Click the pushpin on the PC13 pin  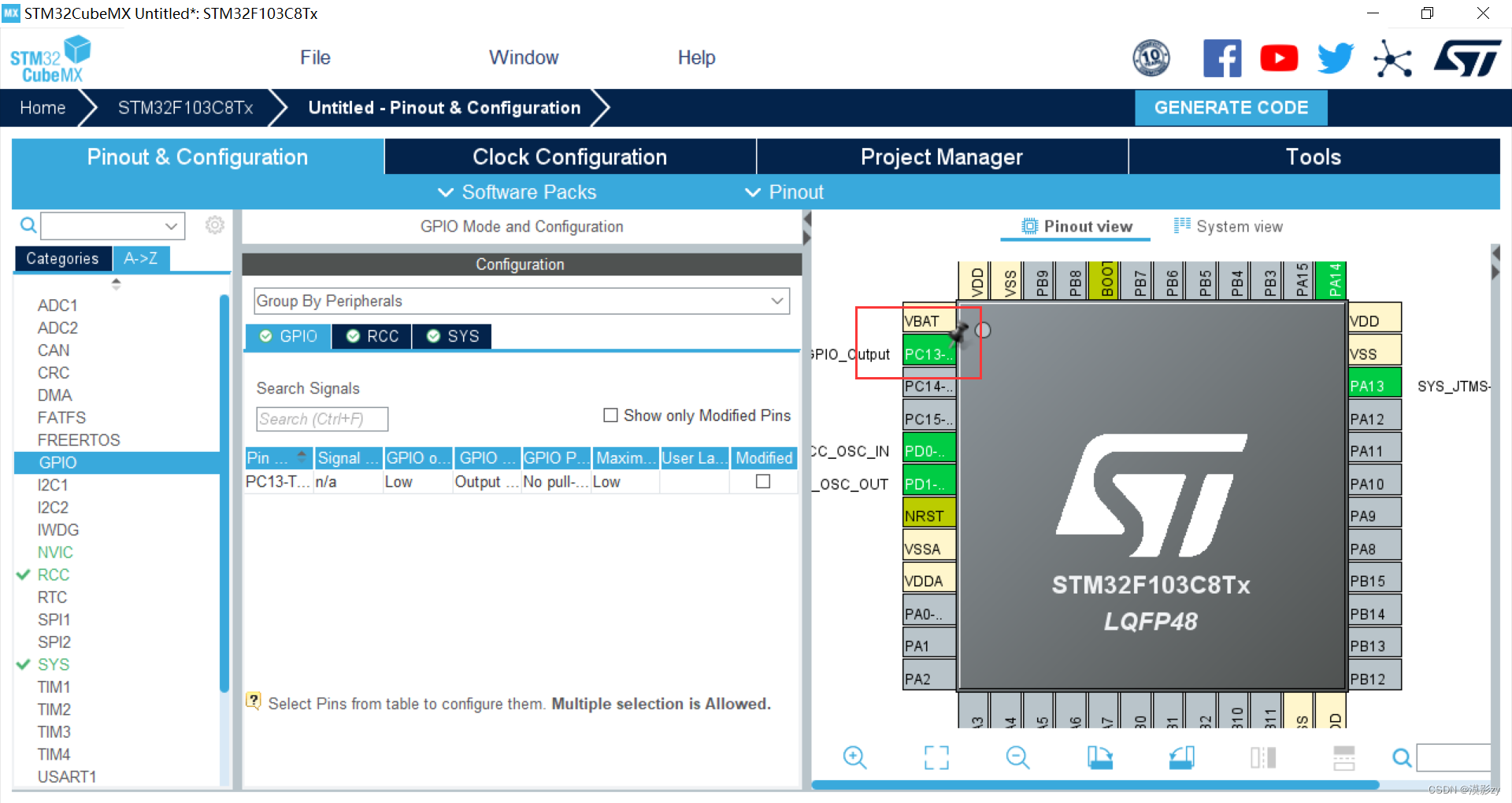958,334
